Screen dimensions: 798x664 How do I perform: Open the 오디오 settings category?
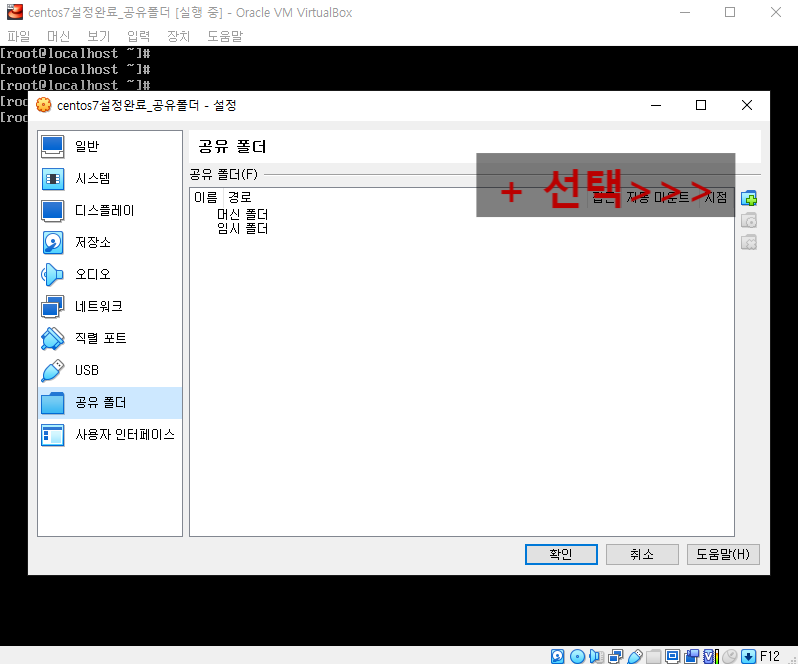(110, 275)
